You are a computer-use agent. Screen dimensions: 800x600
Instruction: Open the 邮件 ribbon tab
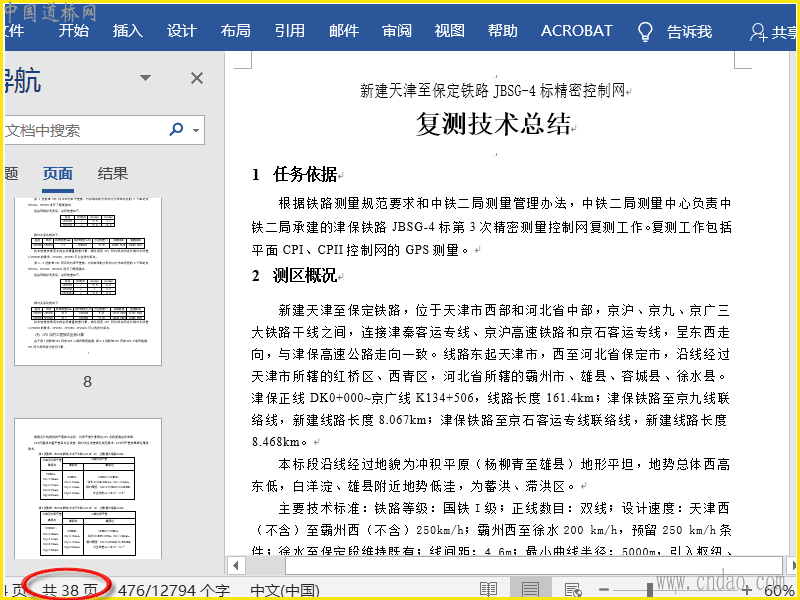click(x=343, y=31)
